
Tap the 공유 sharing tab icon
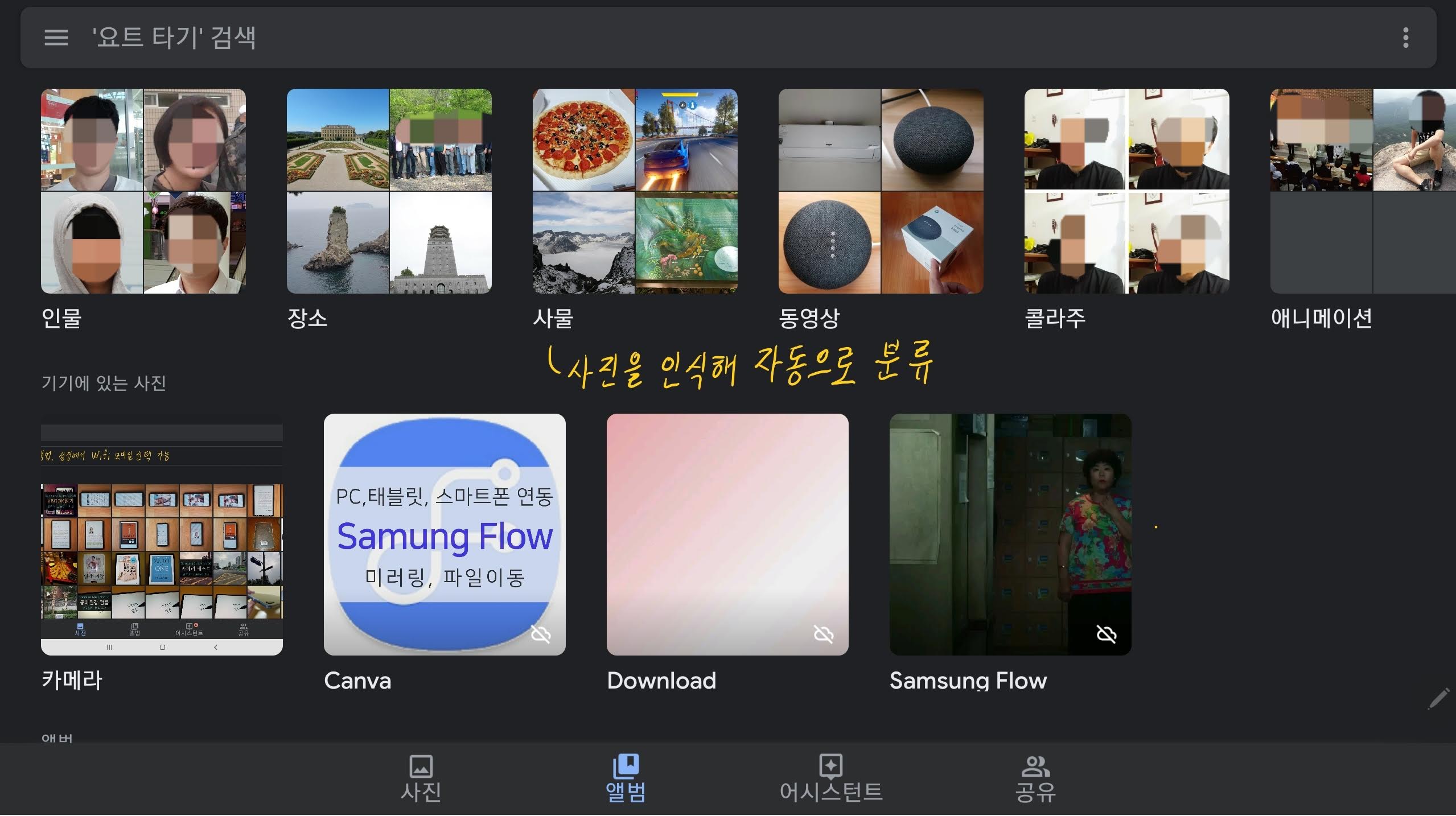coord(1035,766)
